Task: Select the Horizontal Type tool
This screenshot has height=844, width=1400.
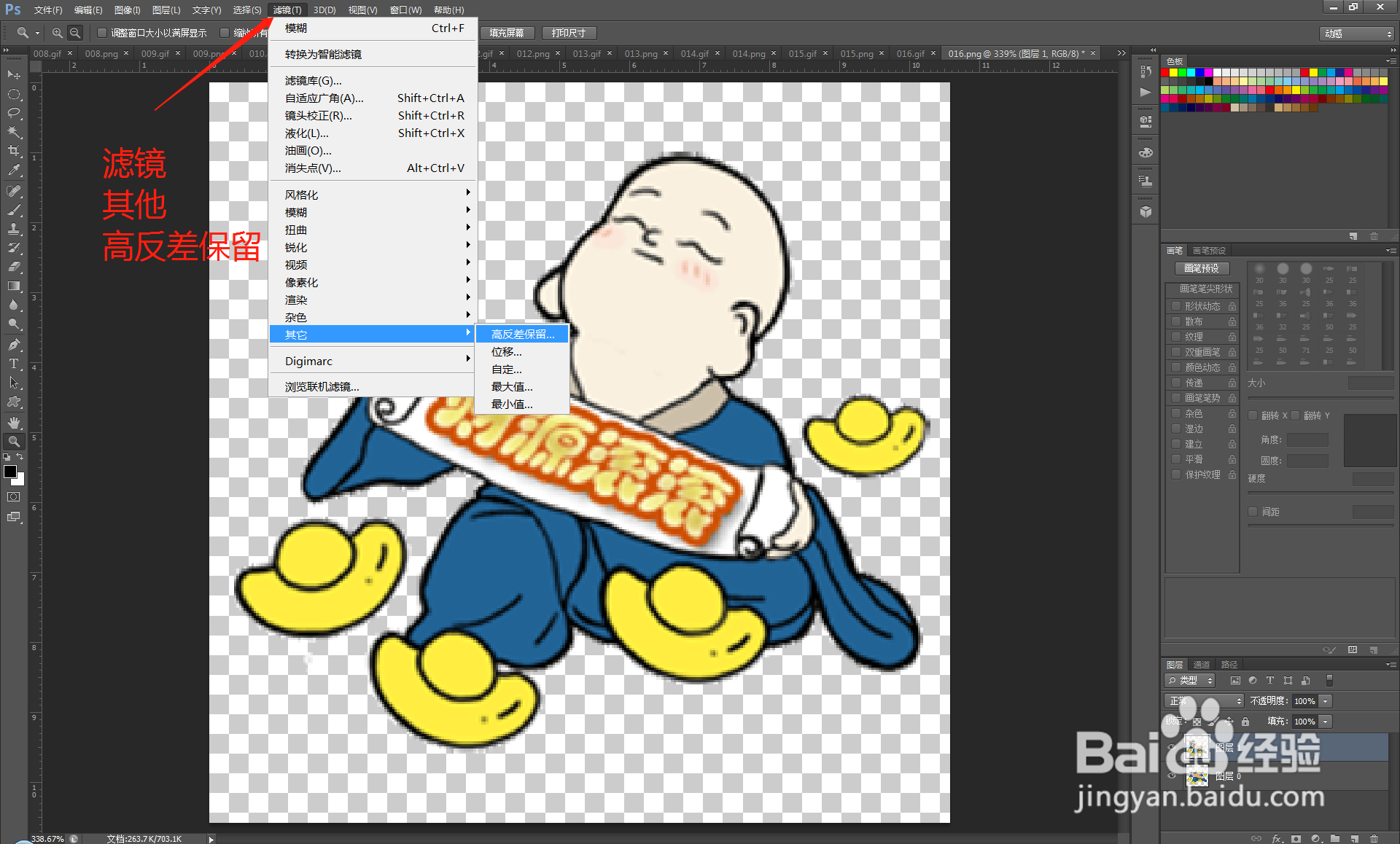Action: click(13, 363)
